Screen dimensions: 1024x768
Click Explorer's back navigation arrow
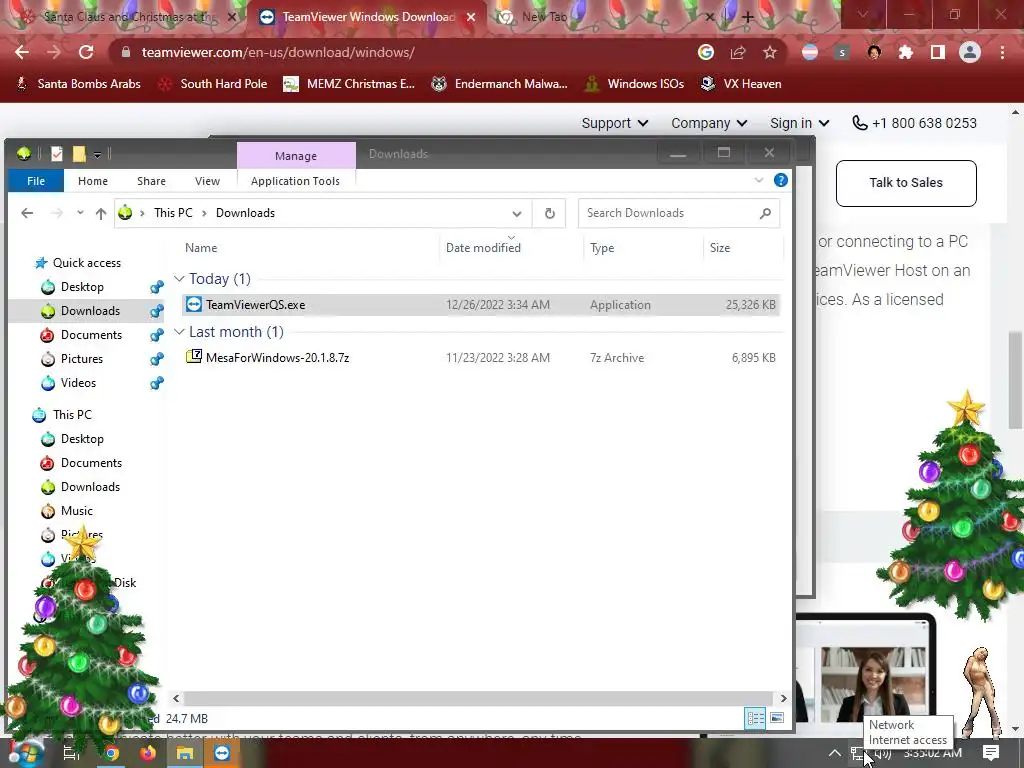[x=27, y=213]
